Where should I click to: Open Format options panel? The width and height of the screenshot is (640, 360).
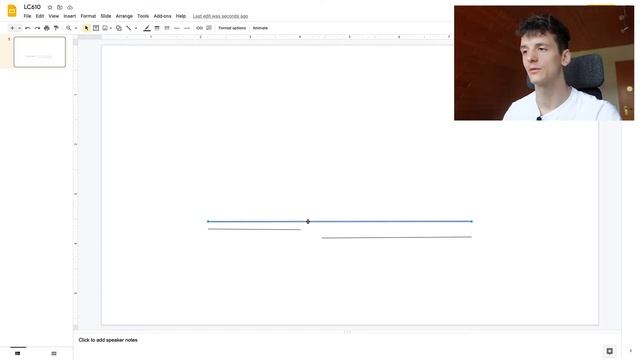[x=232, y=28]
